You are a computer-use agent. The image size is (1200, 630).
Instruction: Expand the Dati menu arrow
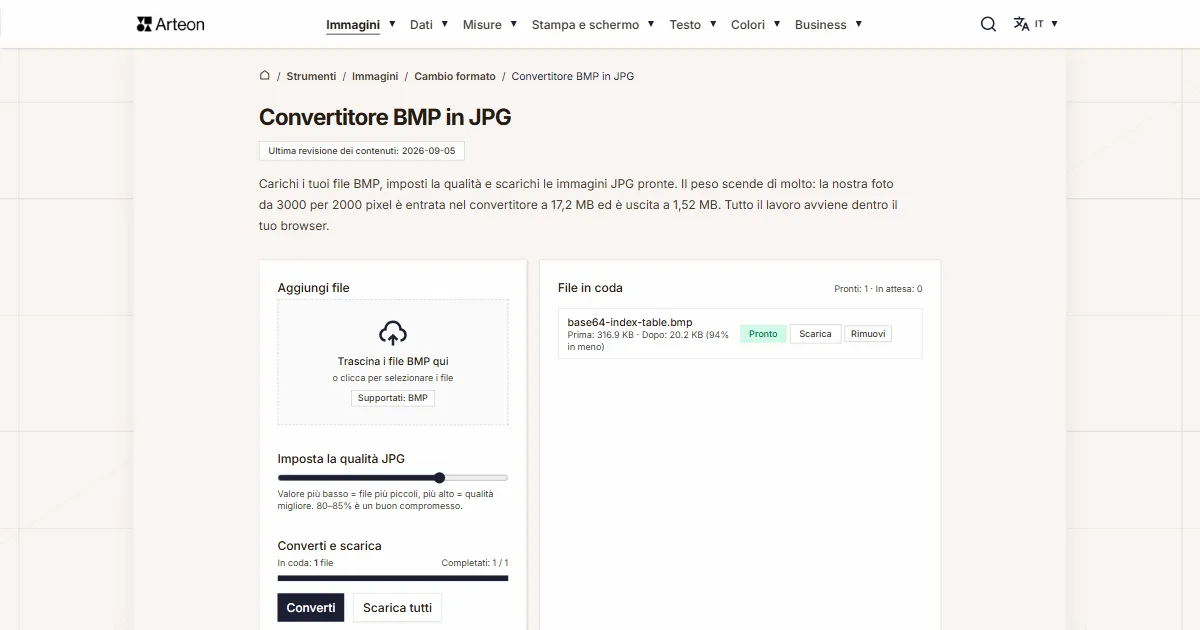tap(444, 23)
